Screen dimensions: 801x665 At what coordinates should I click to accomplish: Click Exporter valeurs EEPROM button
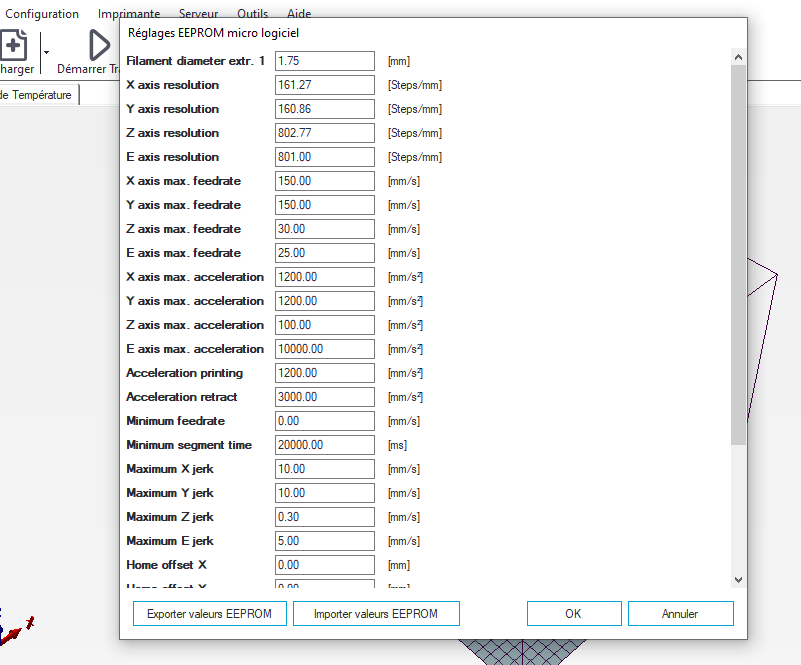[x=209, y=613]
